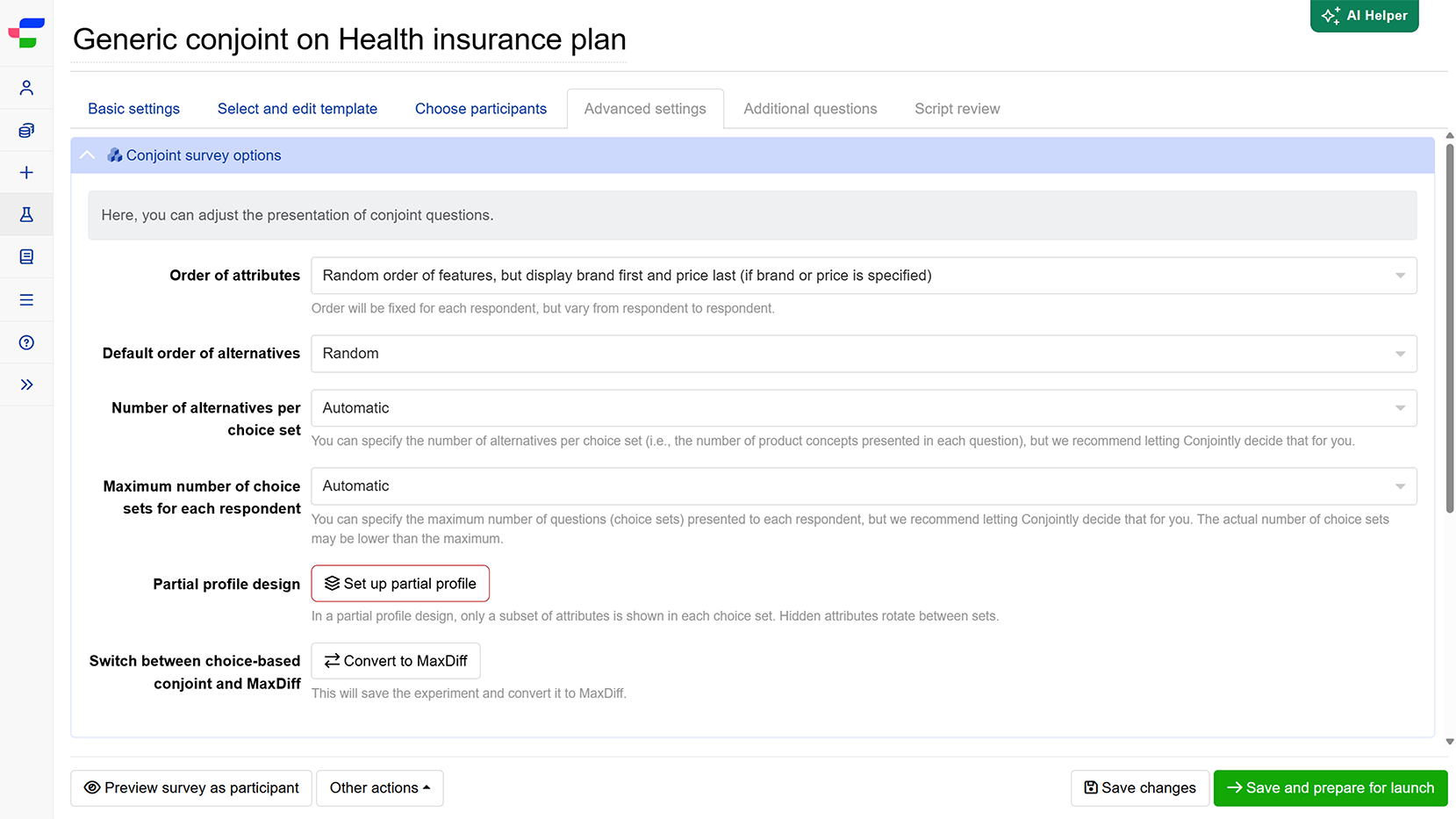Expand sidebar with double chevron icon
1456x819 pixels.
(26, 384)
